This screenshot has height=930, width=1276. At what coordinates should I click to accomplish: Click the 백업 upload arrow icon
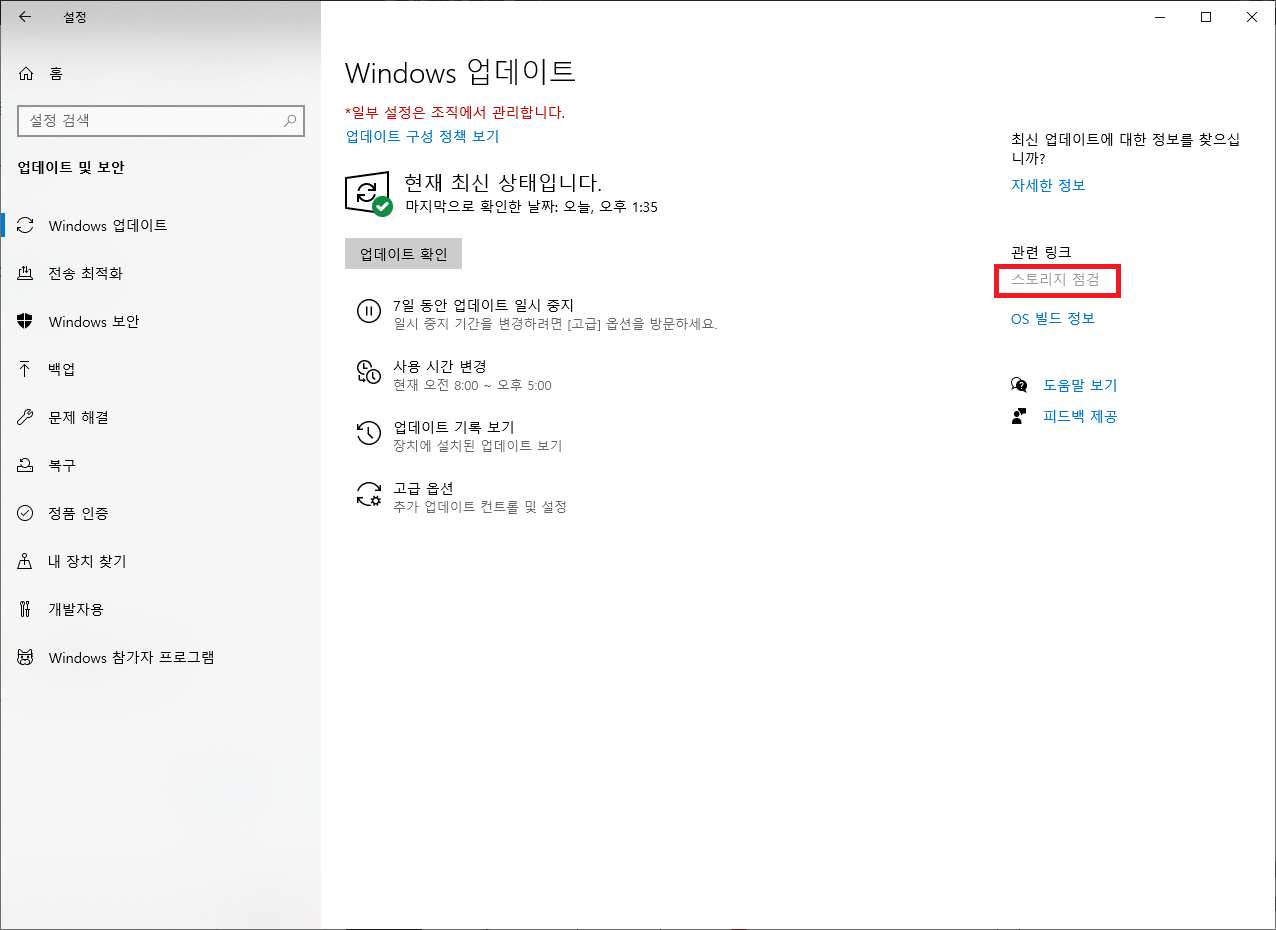click(27, 370)
